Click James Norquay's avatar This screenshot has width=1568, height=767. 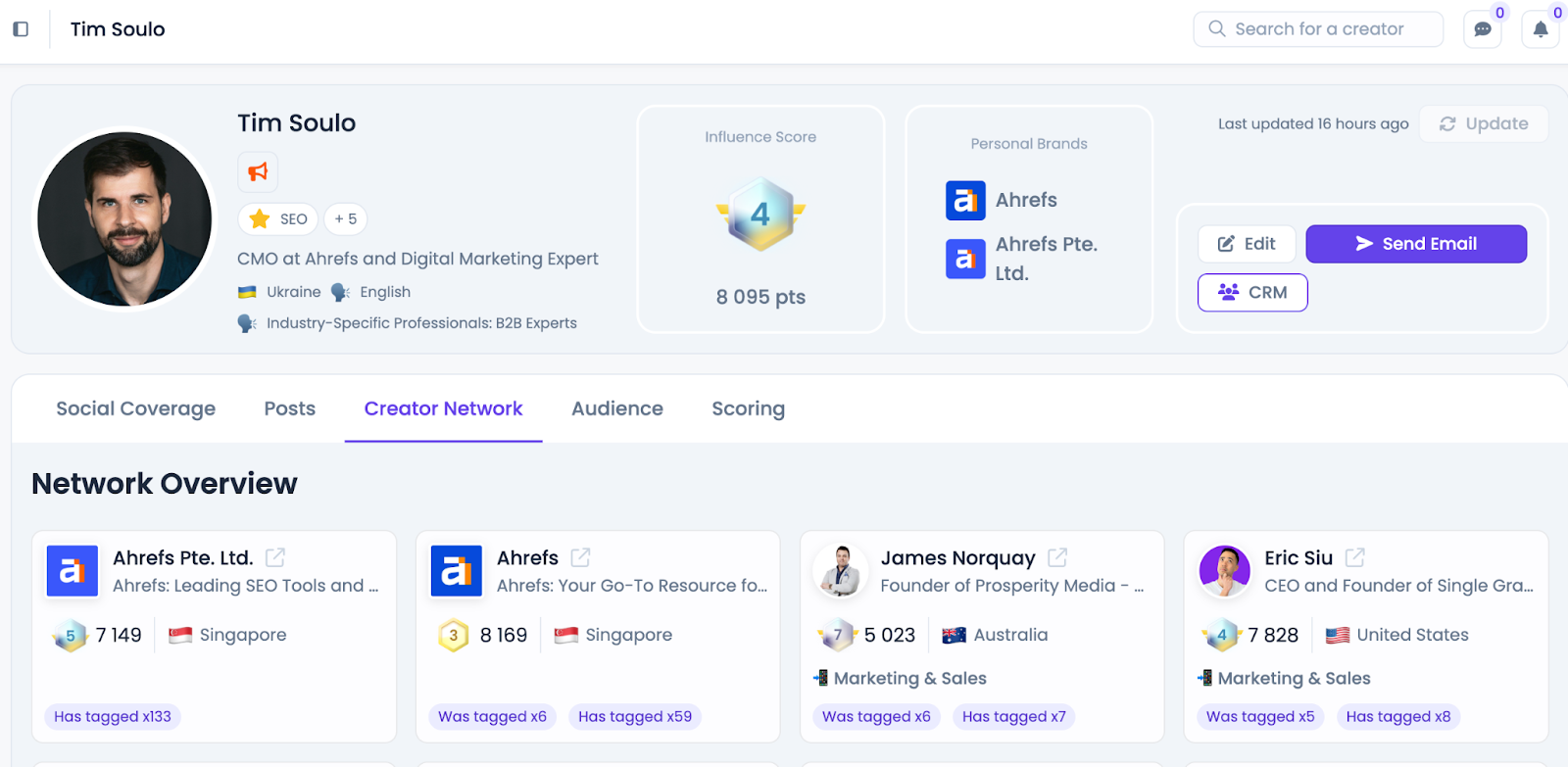(841, 571)
